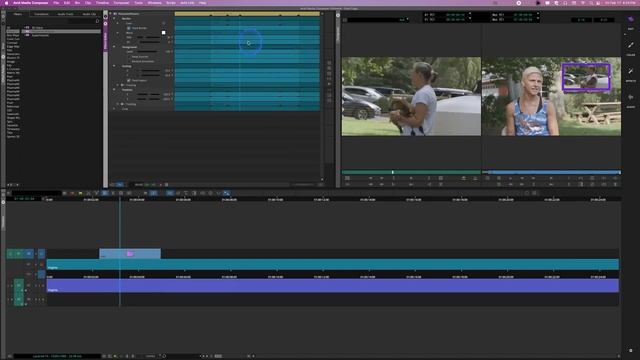The width and height of the screenshot is (640, 360).
Task: Enable the yellow Extract/Splice-in segment mode
Action: (80, 193)
